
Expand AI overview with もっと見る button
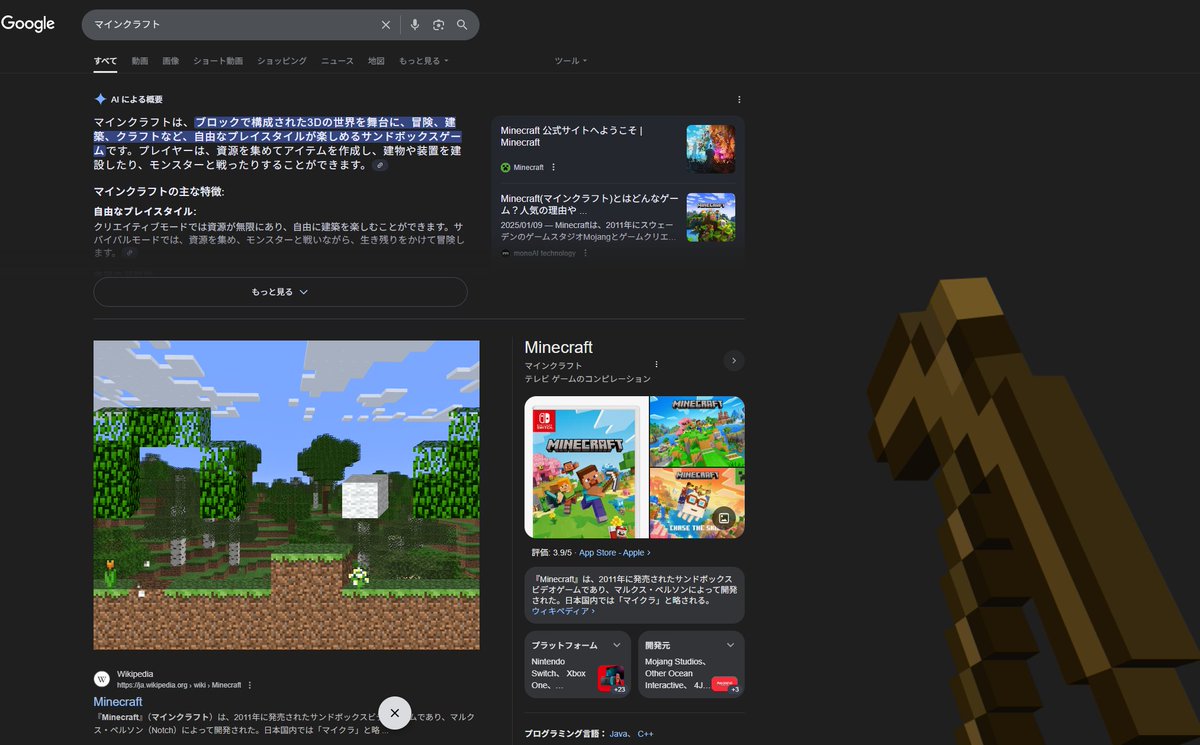[x=280, y=292]
